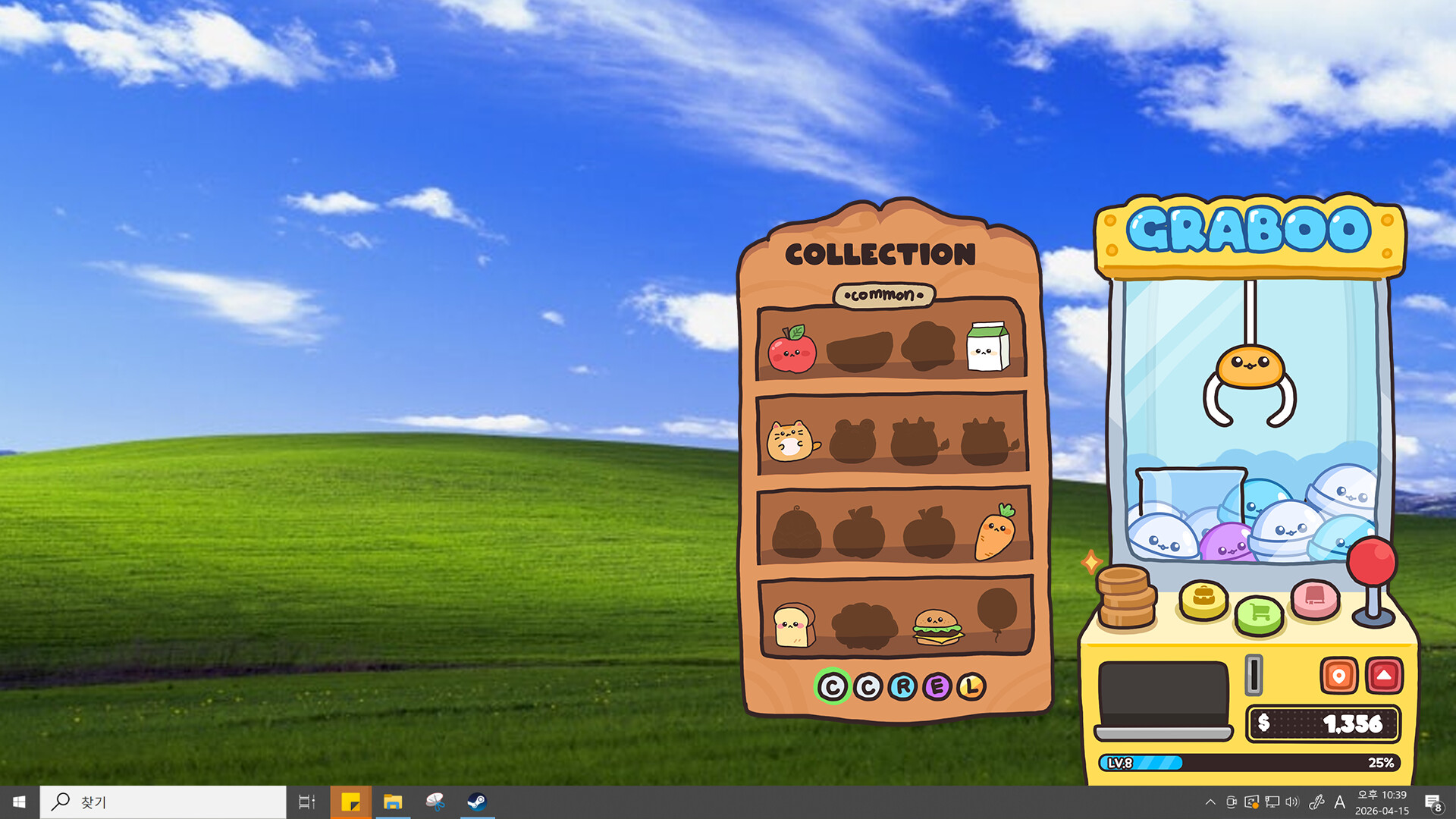Click the red up-arrow button on the machine
This screenshot has width=1456, height=819.
(1384, 675)
